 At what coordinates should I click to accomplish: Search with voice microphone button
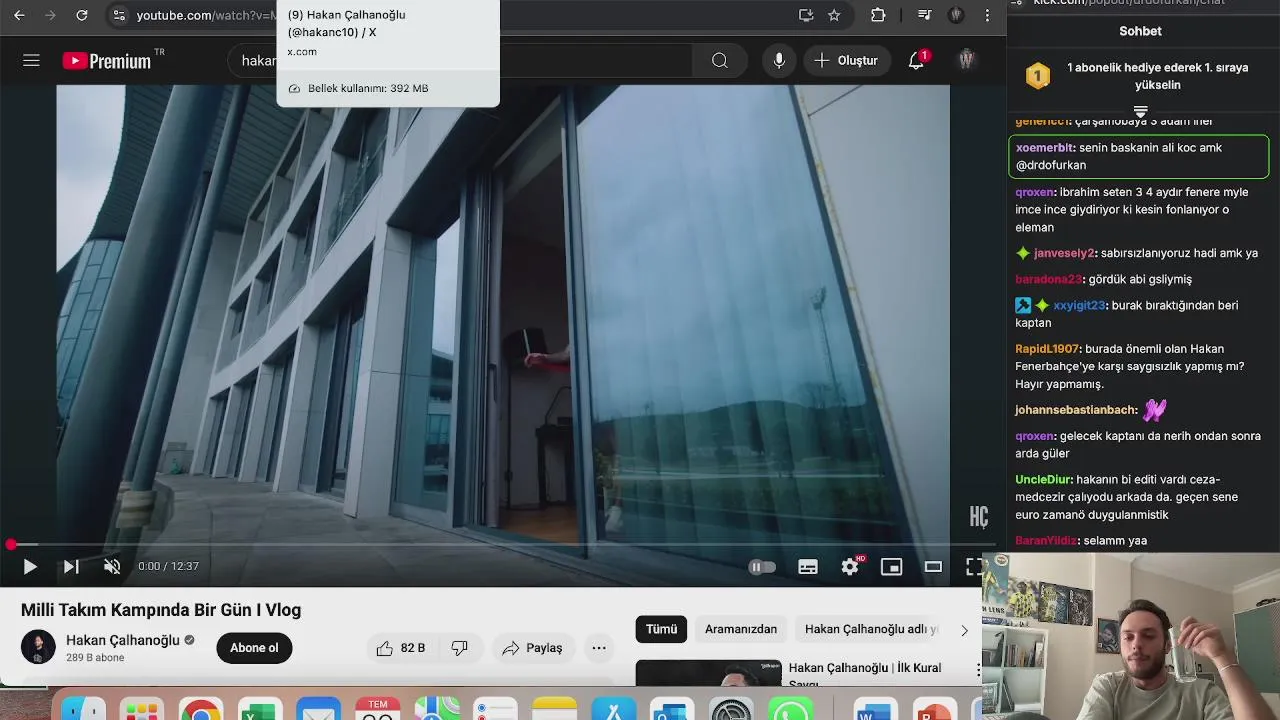pyautogui.click(x=779, y=61)
